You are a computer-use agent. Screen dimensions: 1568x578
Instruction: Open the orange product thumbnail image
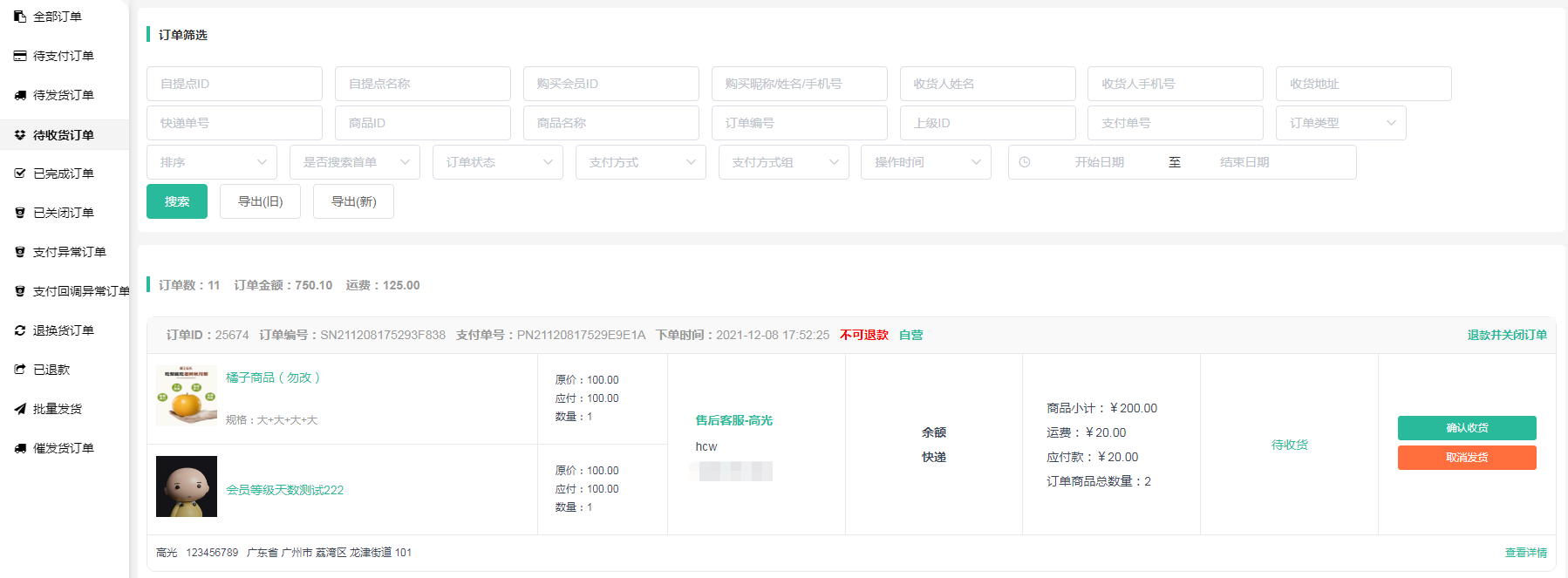[x=187, y=396]
